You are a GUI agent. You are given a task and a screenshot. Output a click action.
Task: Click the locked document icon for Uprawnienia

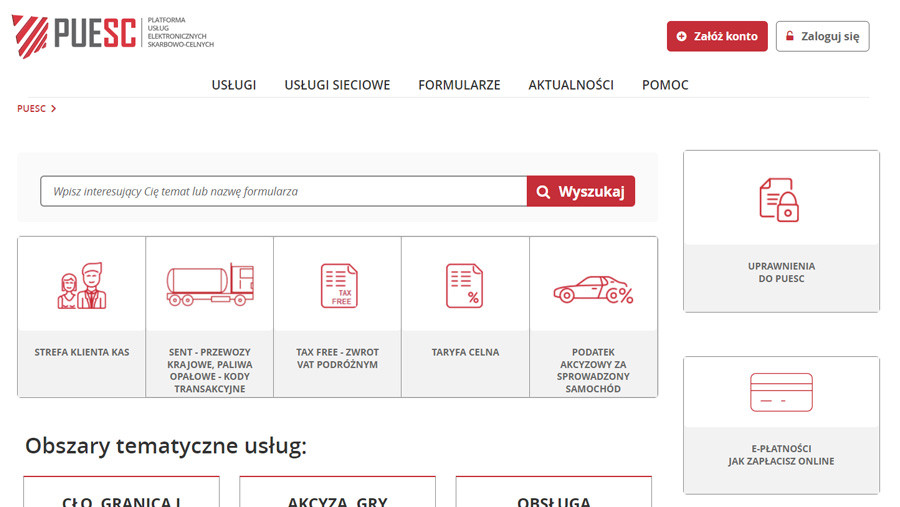point(779,199)
